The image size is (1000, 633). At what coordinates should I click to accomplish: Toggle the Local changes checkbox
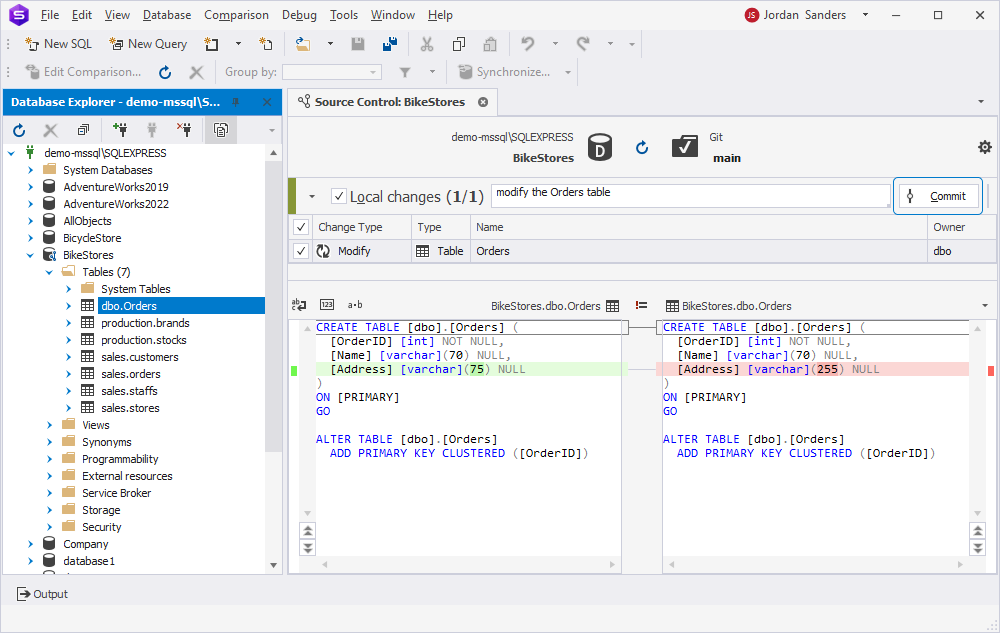339,196
